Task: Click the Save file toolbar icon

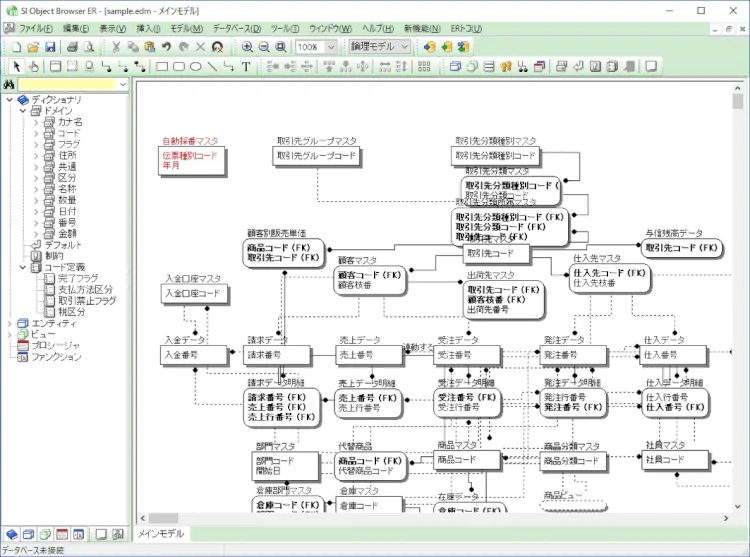Action: tap(49, 47)
